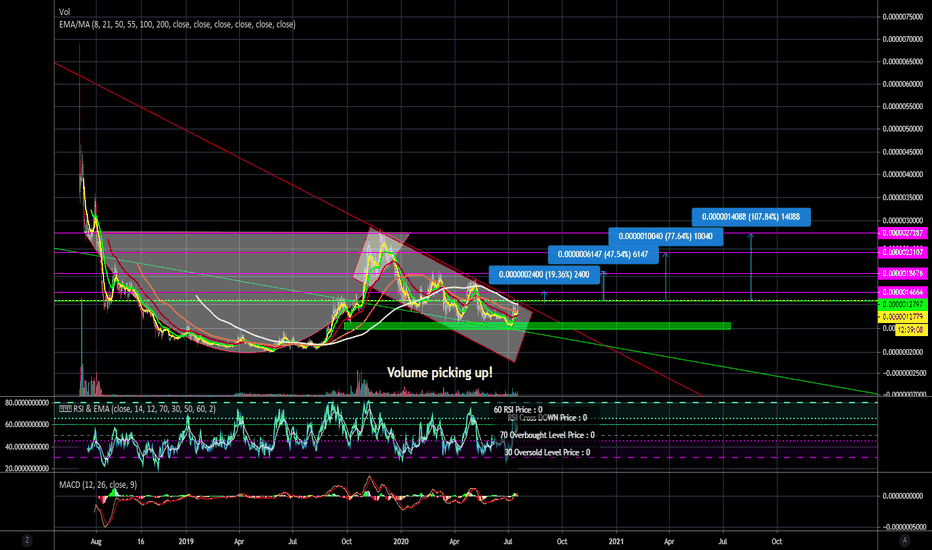Click price scale value 0.0000075000
The height and width of the screenshot is (550, 932).
902,17
